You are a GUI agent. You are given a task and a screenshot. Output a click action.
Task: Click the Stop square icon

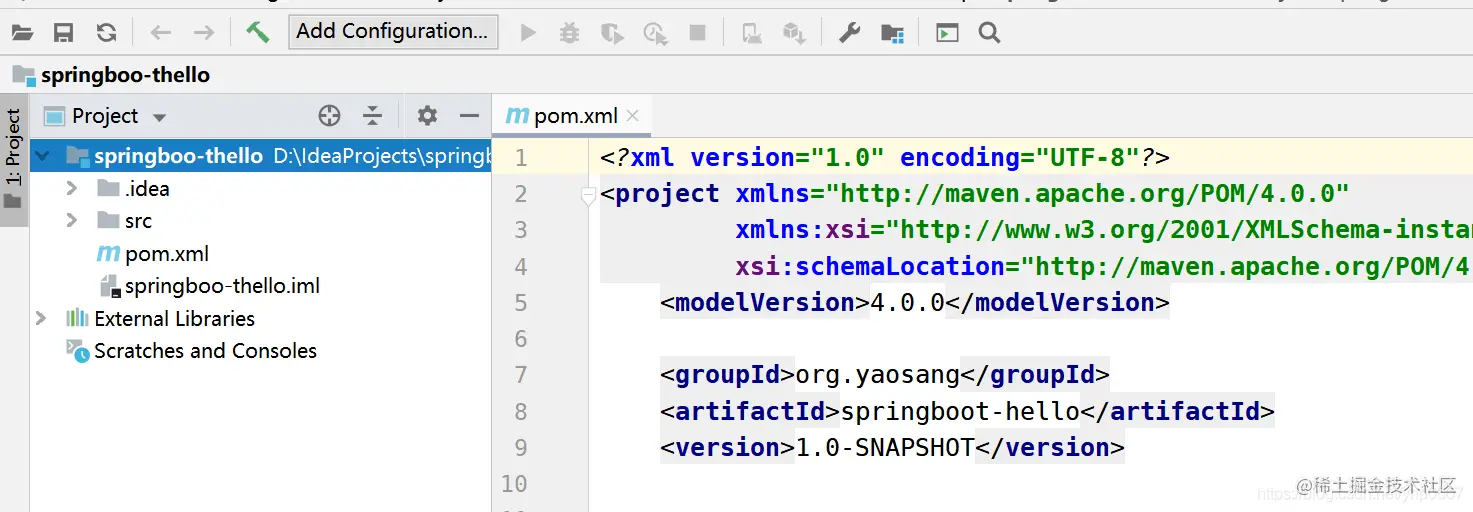coord(698,33)
